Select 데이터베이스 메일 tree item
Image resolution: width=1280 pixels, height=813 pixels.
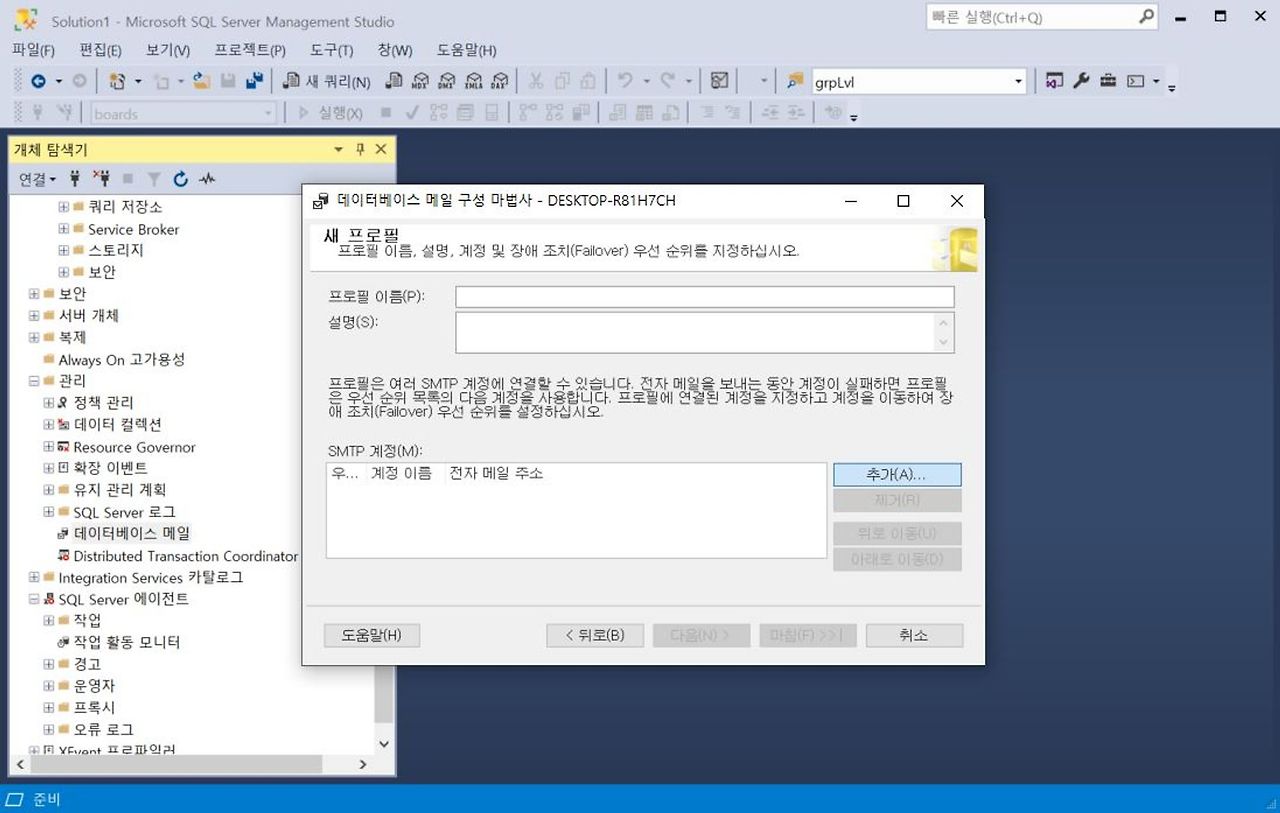[131, 534]
